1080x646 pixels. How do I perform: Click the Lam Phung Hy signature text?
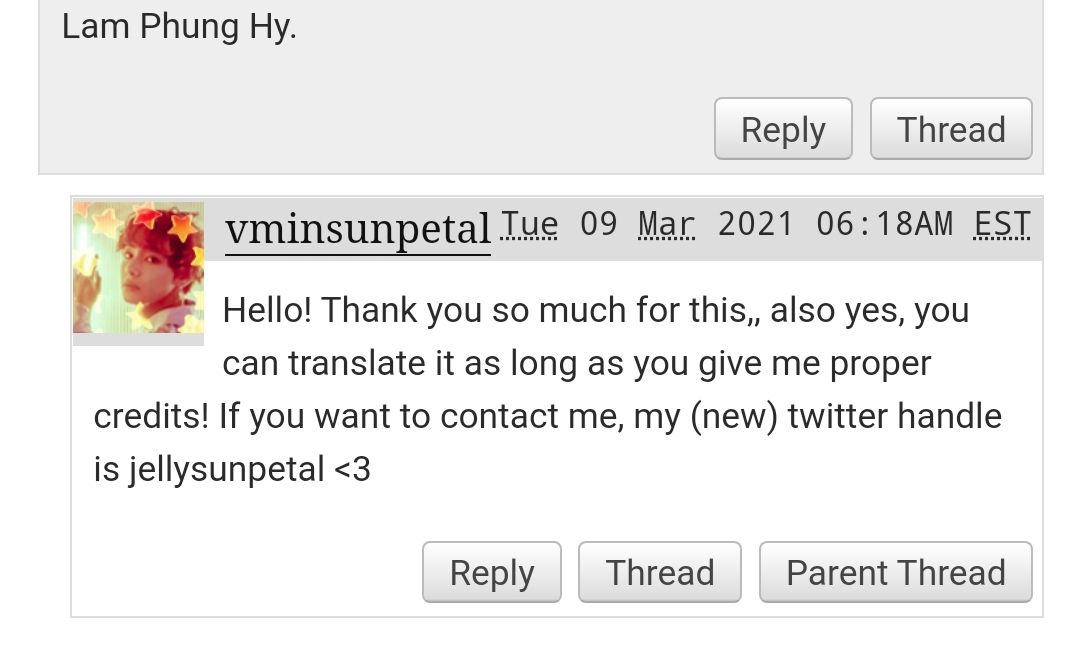[x=179, y=28]
